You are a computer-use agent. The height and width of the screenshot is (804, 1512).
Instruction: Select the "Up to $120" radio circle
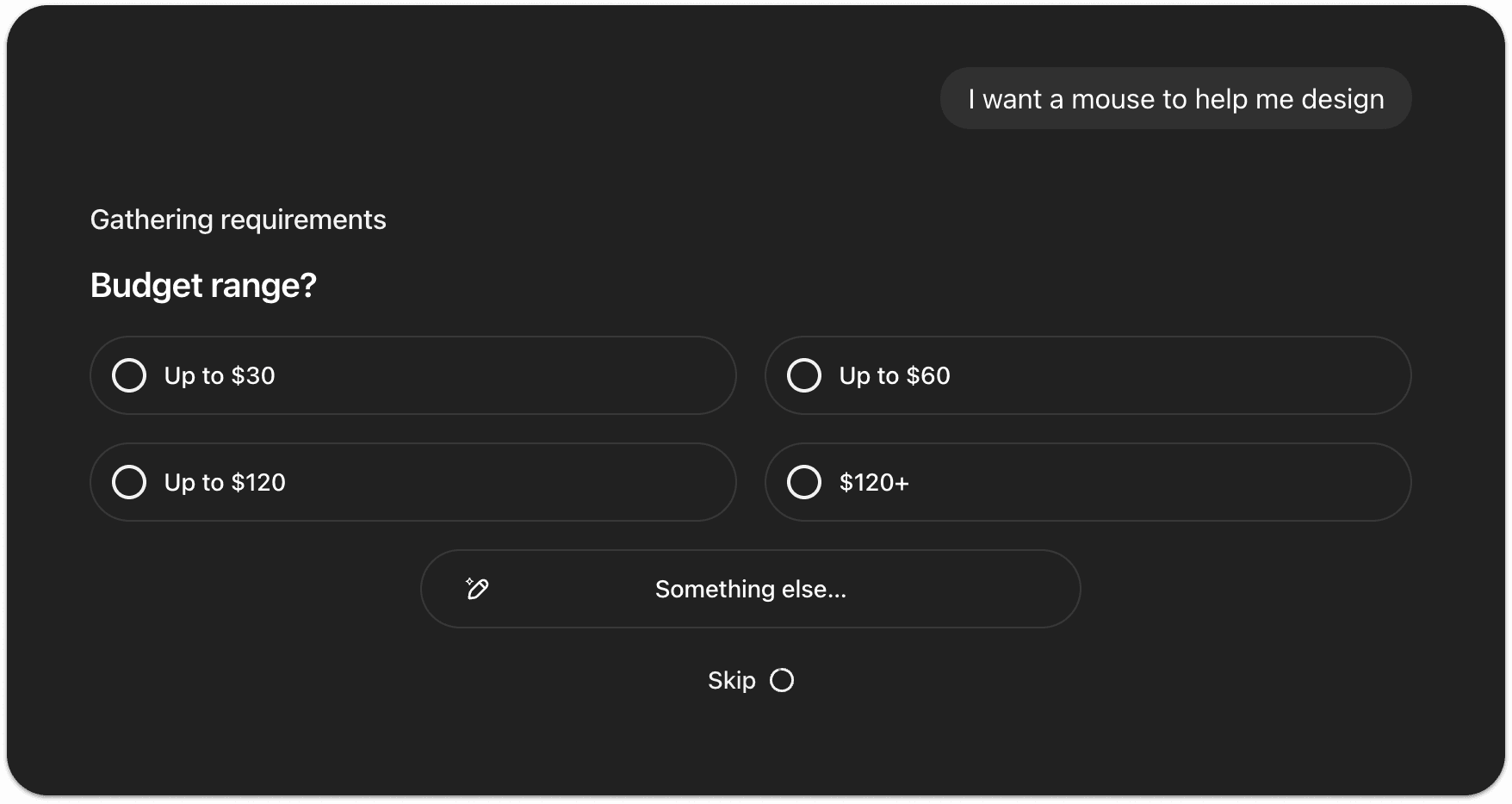coord(129,482)
